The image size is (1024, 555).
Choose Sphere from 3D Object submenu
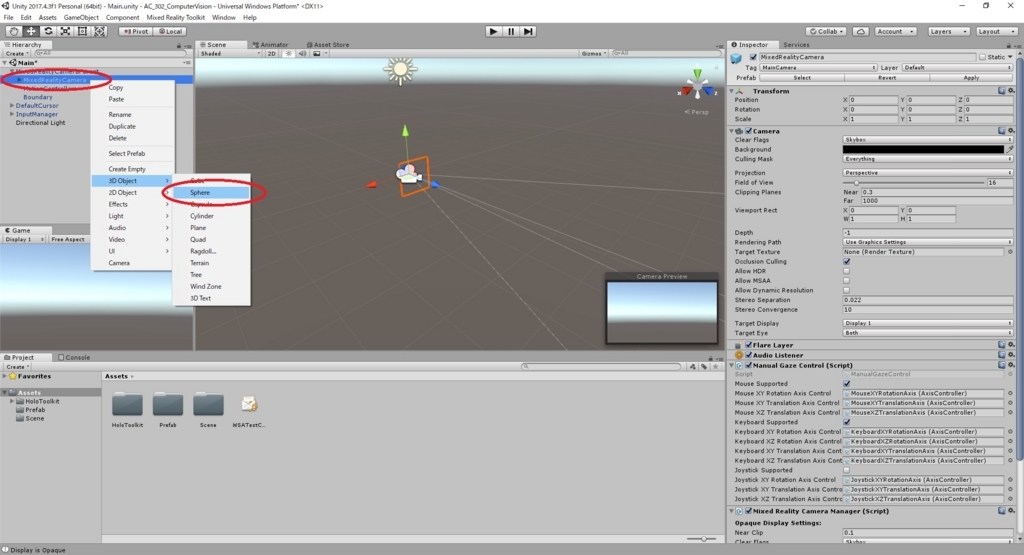coord(211,193)
